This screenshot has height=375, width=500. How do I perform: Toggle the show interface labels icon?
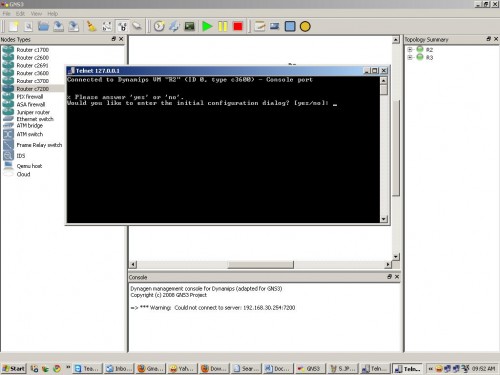click(107, 26)
